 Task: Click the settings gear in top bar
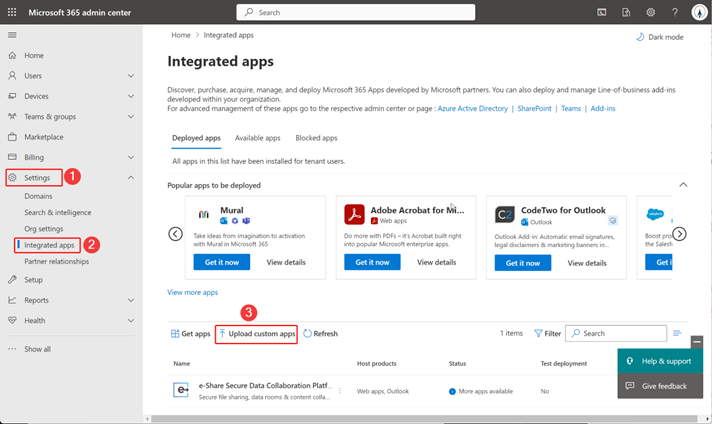tap(651, 12)
